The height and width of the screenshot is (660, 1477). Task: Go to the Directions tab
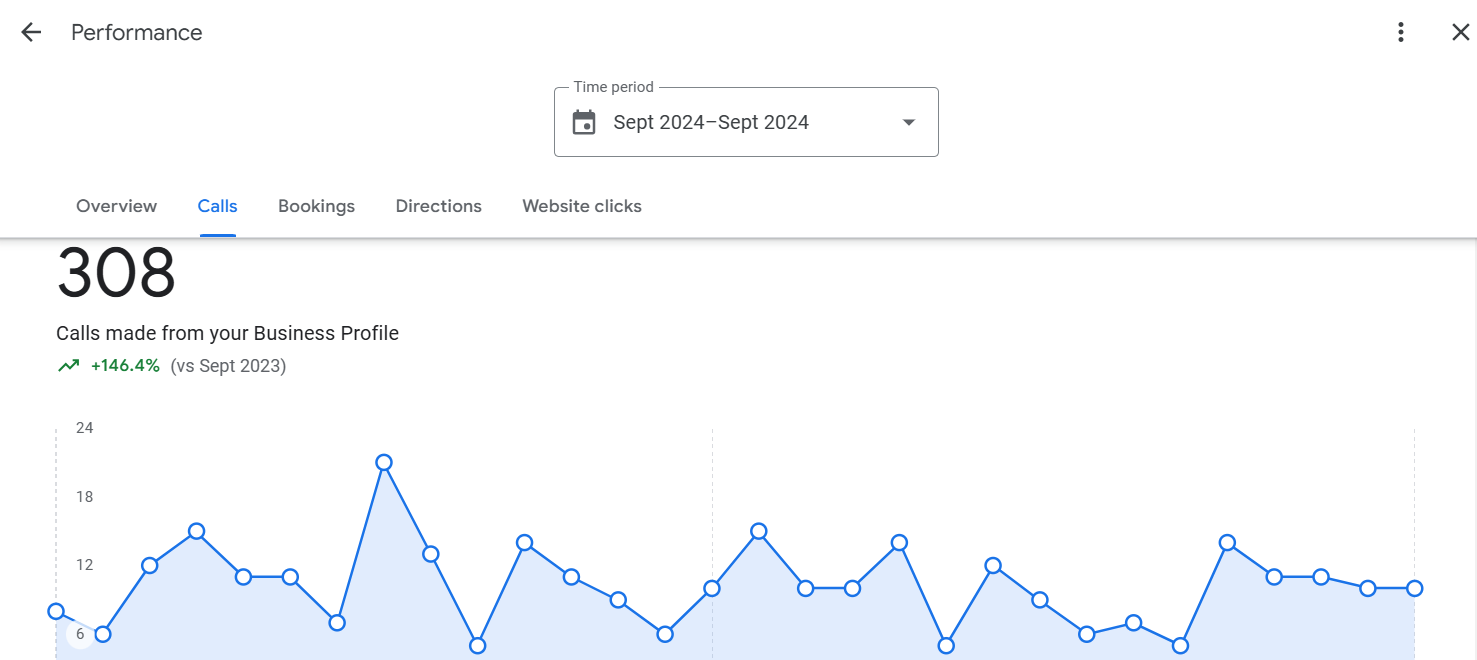point(438,206)
